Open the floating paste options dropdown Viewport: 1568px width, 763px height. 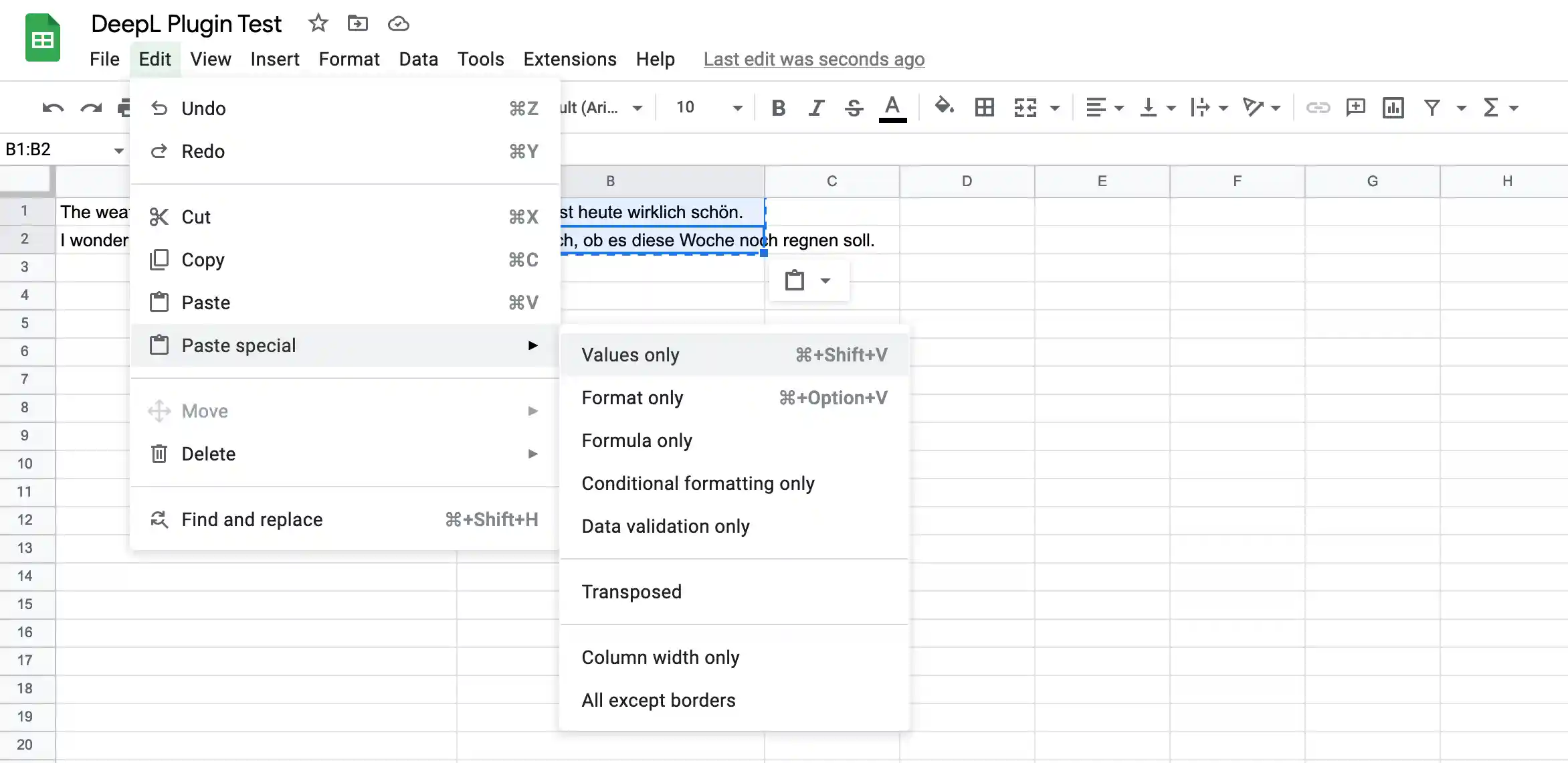pyautogui.click(x=826, y=280)
